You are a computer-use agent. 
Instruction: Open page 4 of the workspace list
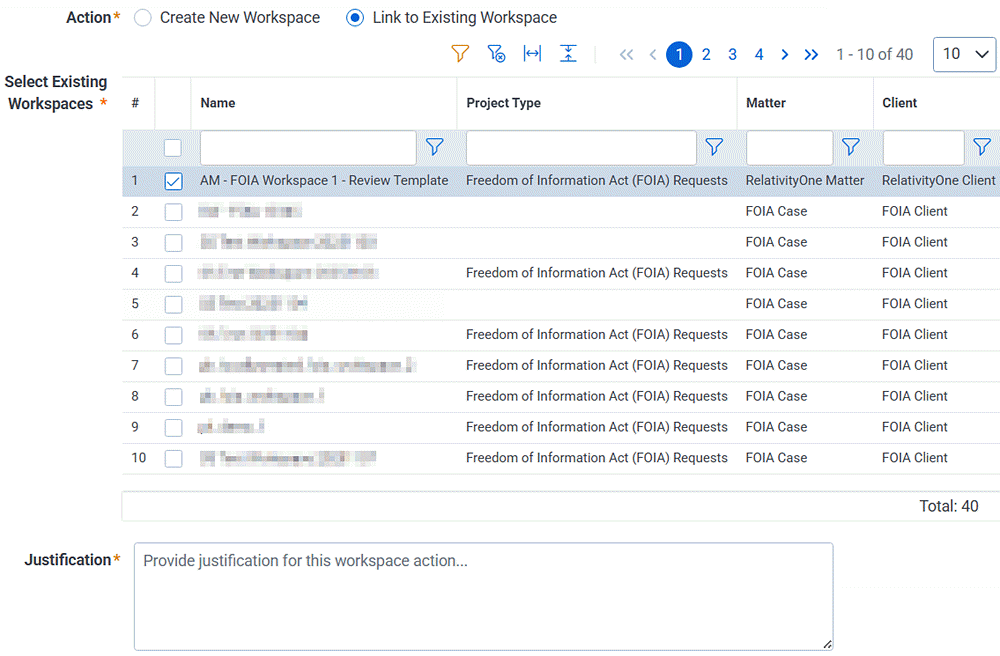pyautogui.click(x=759, y=54)
